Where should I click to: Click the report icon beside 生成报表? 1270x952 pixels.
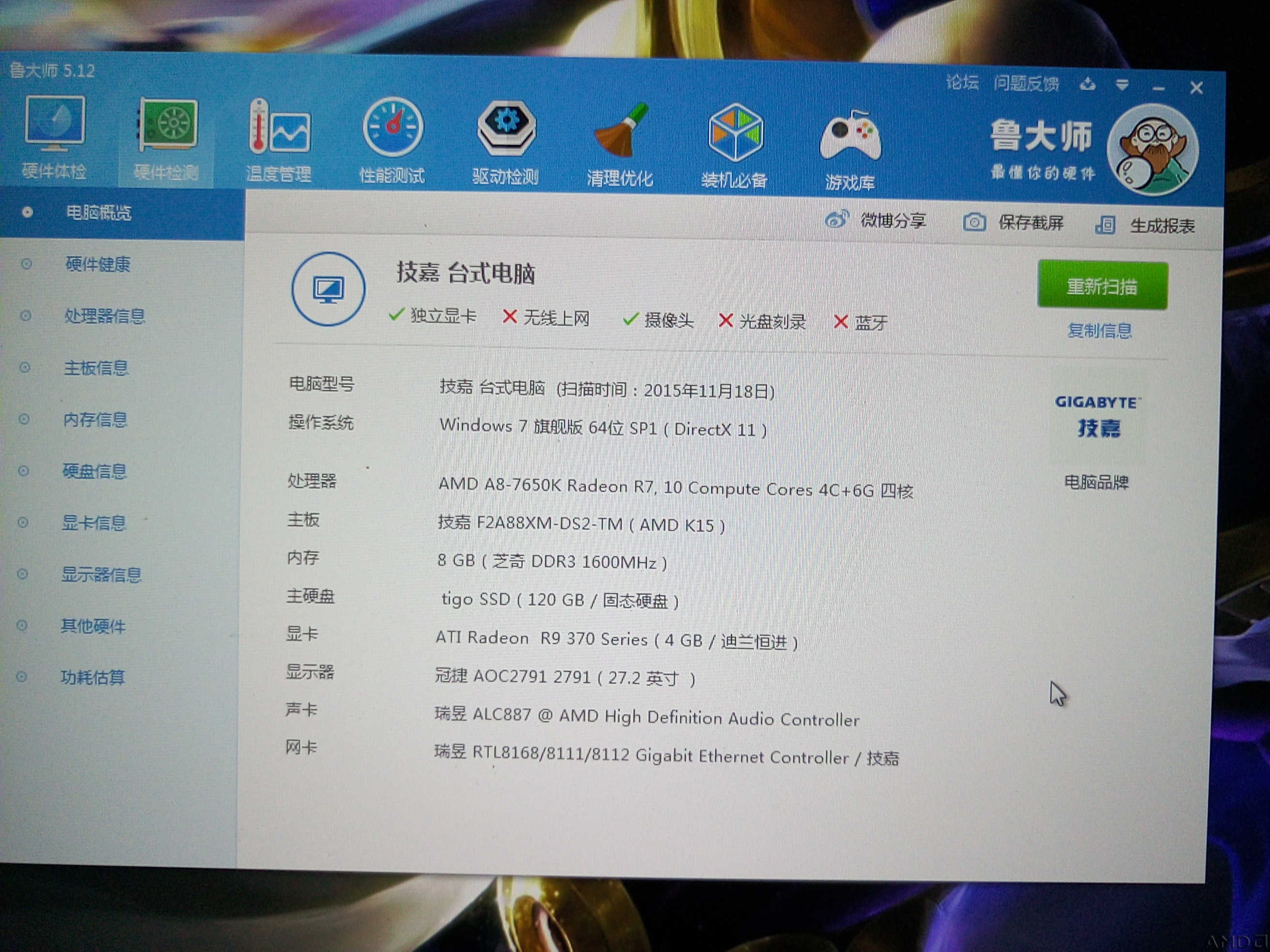click(x=1105, y=225)
